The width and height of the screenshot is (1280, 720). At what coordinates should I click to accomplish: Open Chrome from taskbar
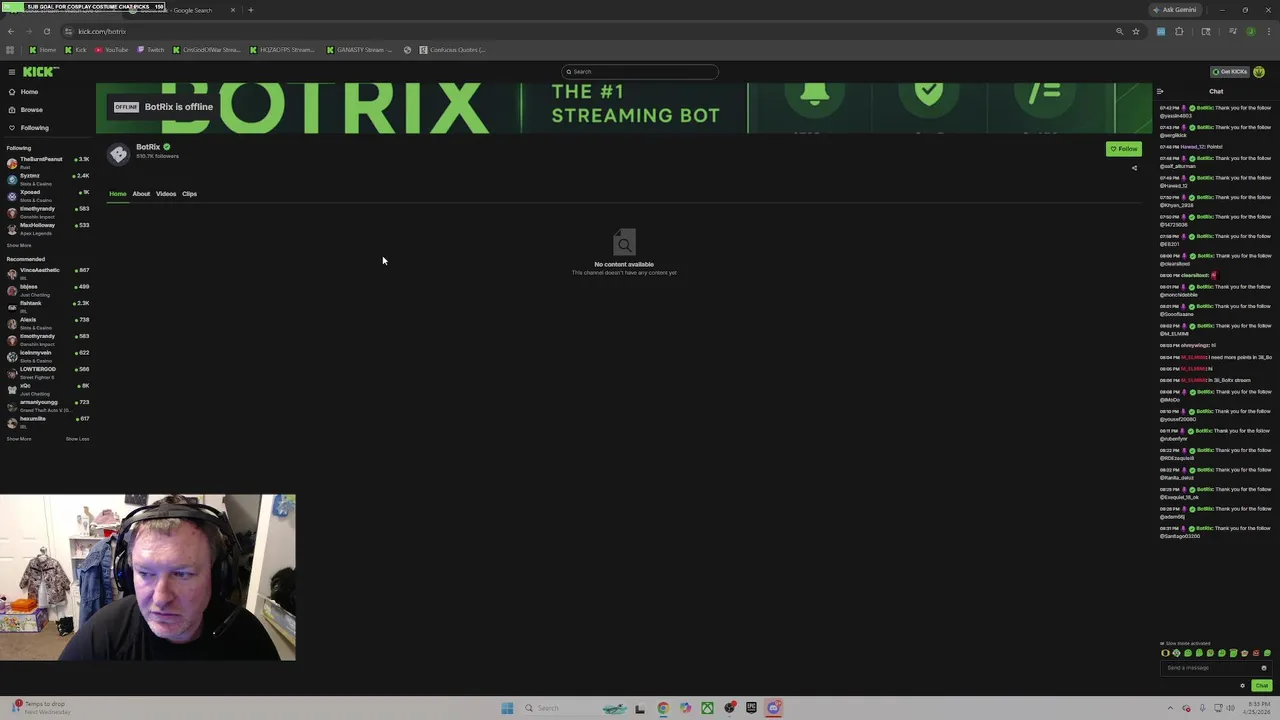click(663, 708)
